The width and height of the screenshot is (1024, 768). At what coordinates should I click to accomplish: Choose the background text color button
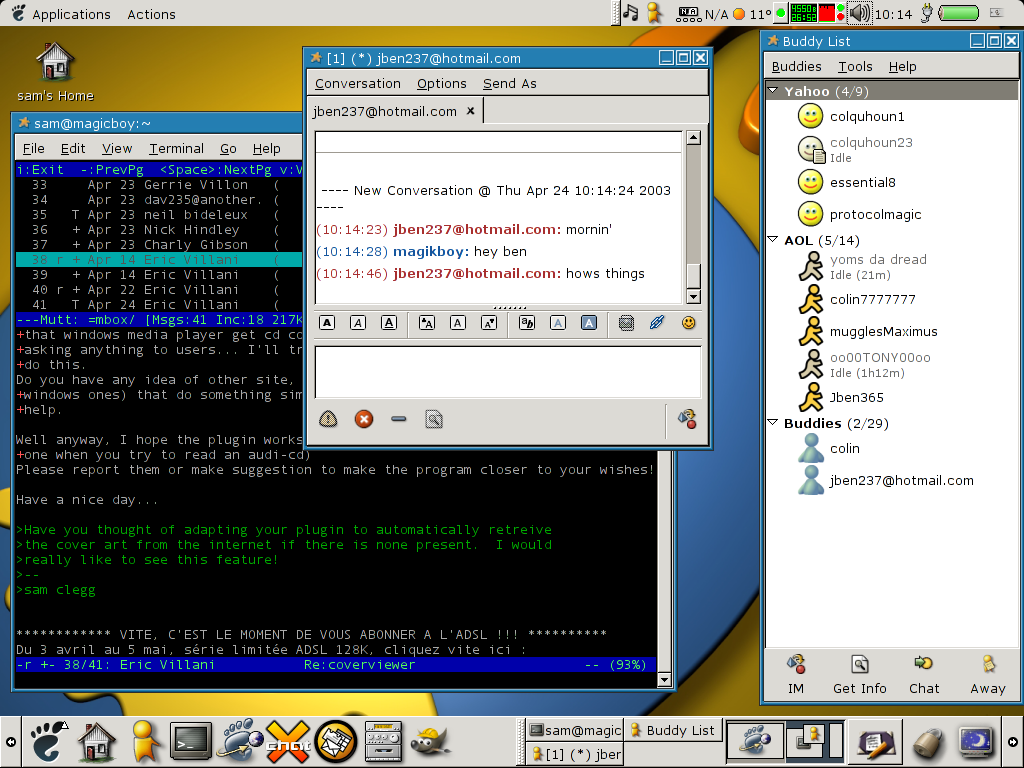[589, 323]
